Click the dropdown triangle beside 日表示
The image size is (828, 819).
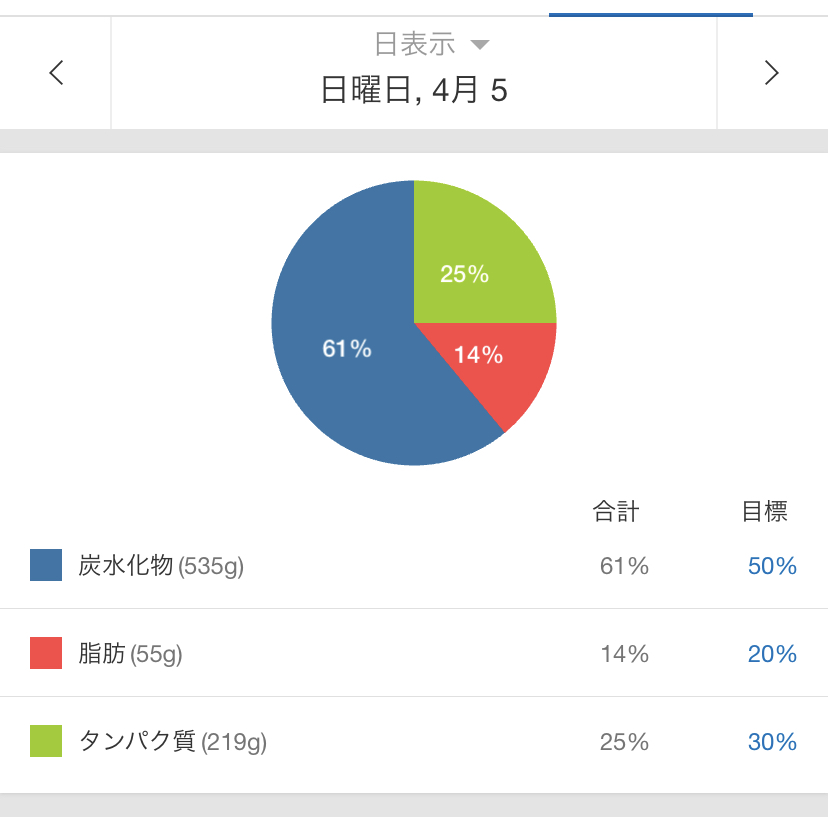pos(479,44)
